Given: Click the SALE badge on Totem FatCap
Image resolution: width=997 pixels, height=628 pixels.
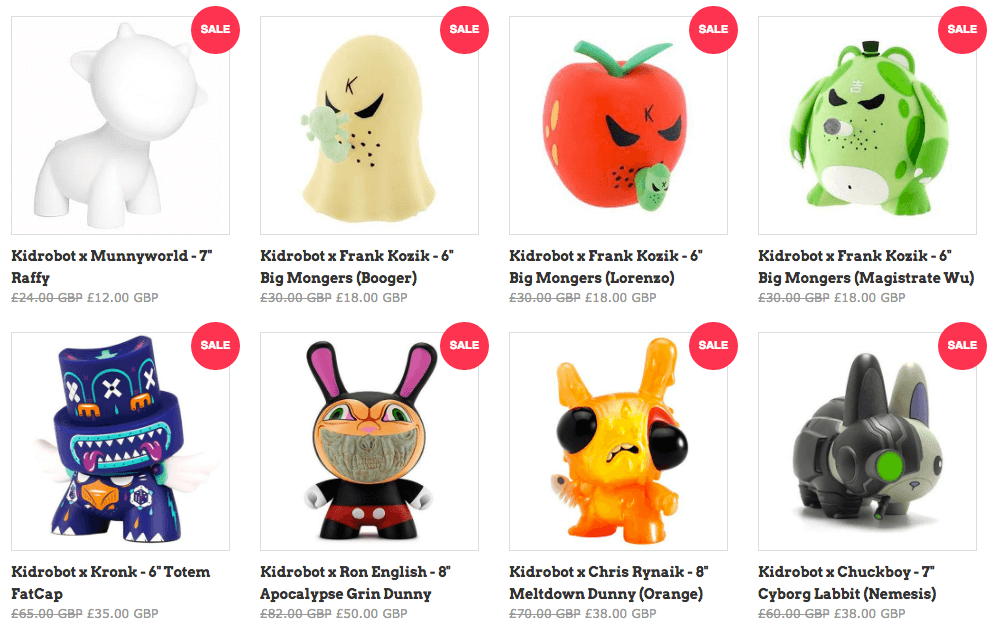Looking at the screenshot, I should click(216, 345).
